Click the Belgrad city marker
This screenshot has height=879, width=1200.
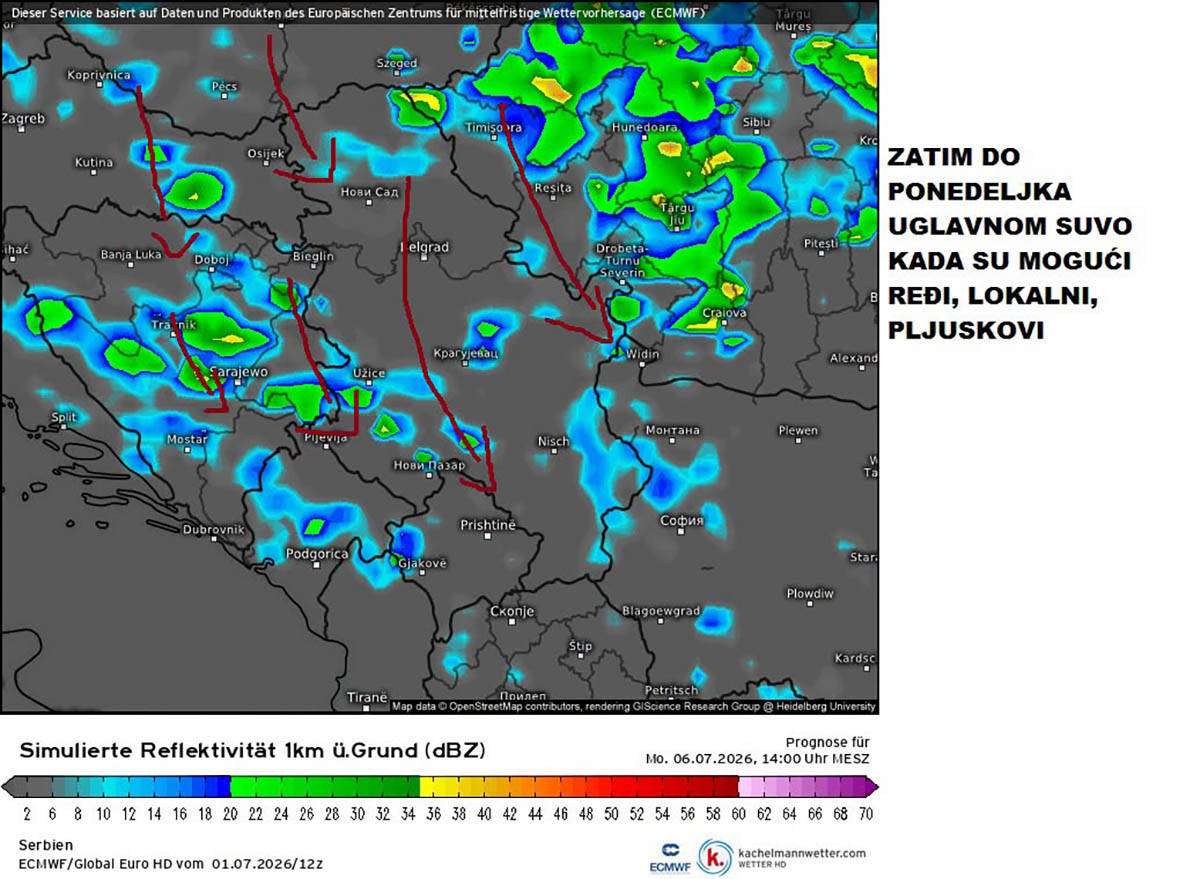[x=424, y=259]
